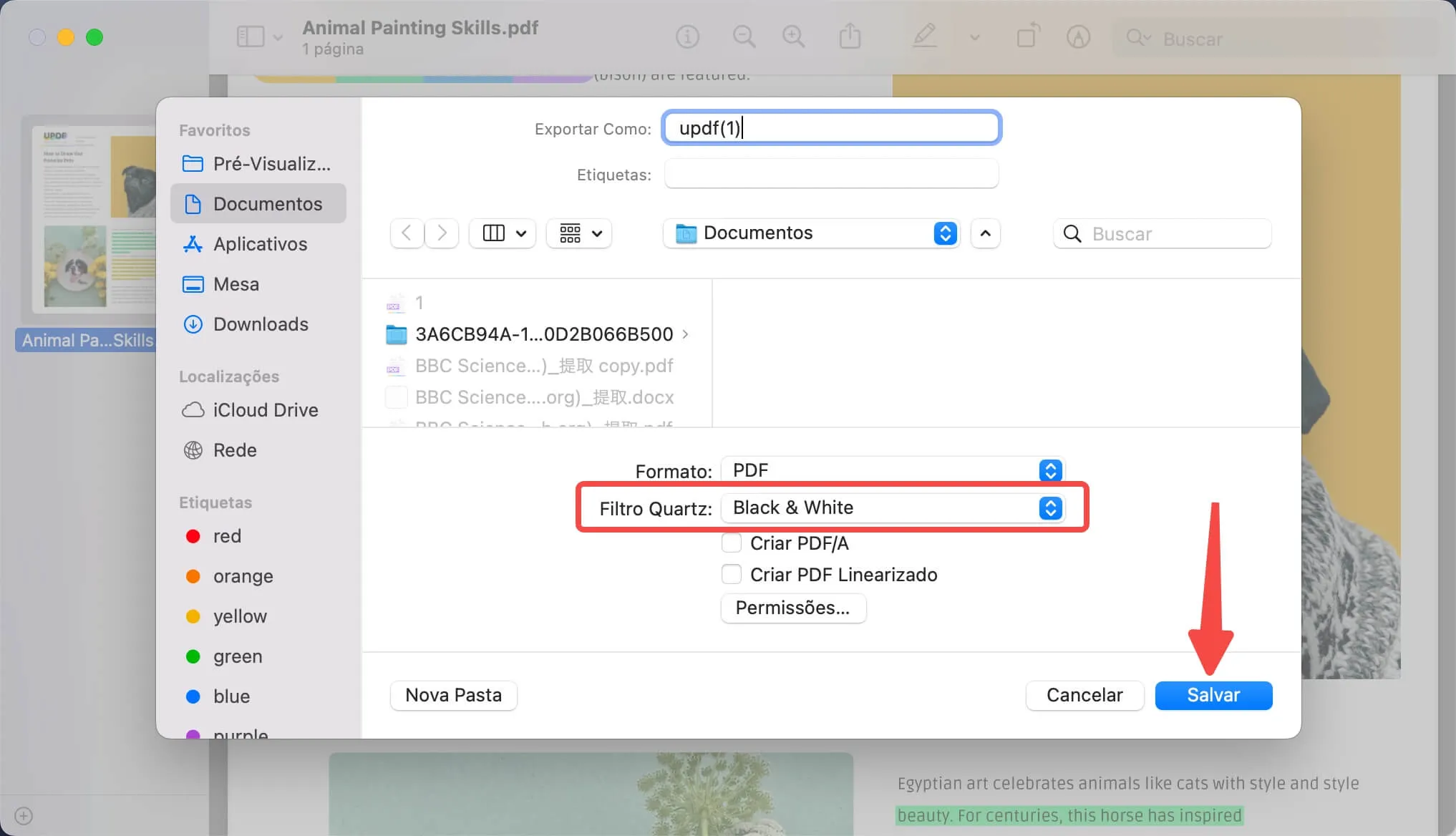Viewport: 1456px width, 836px height.
Task: Click the Downloads sidebar icon
Action: 192,324
